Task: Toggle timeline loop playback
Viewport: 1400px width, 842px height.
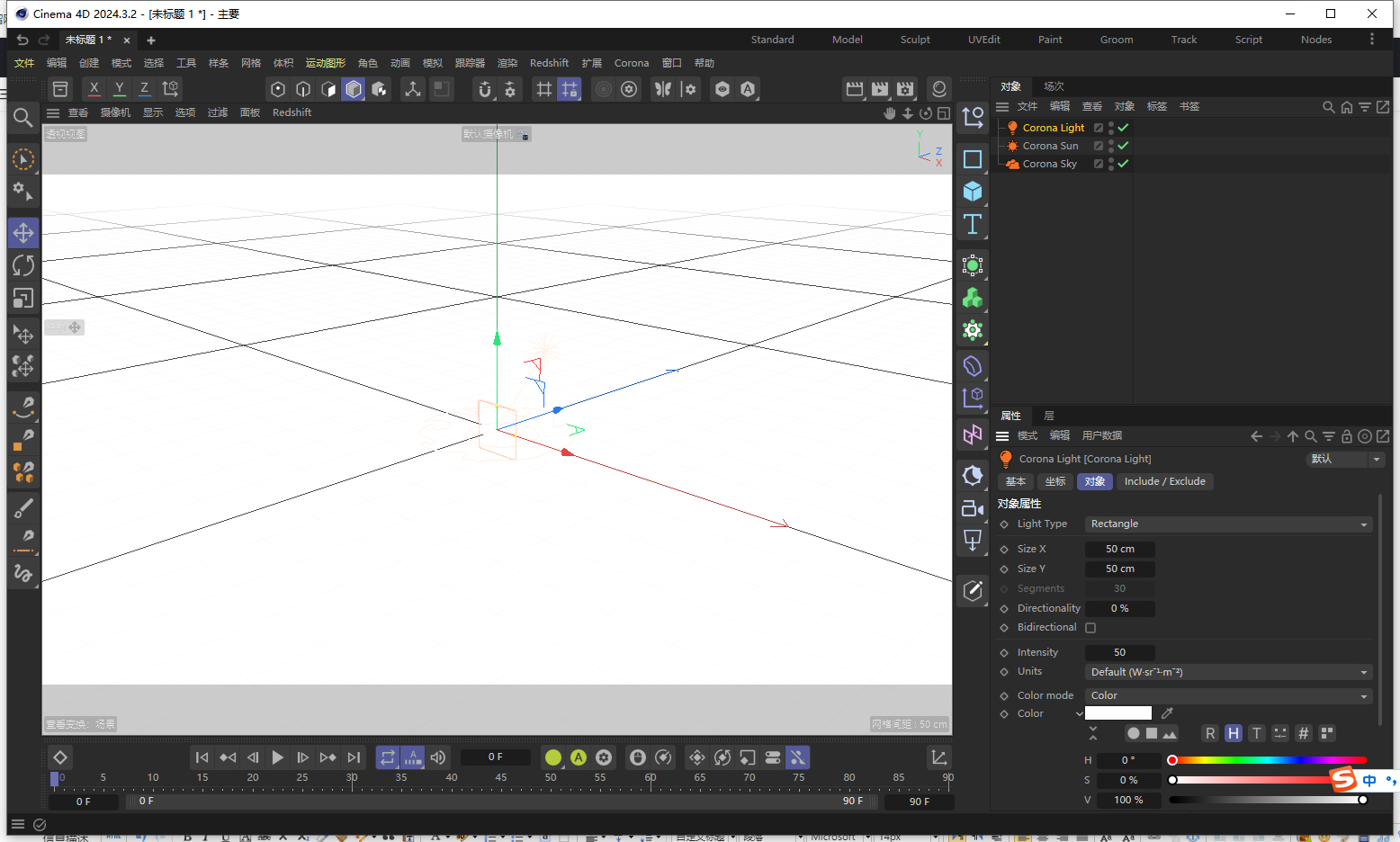Action: pyautogui.click(x=388, y=757)
